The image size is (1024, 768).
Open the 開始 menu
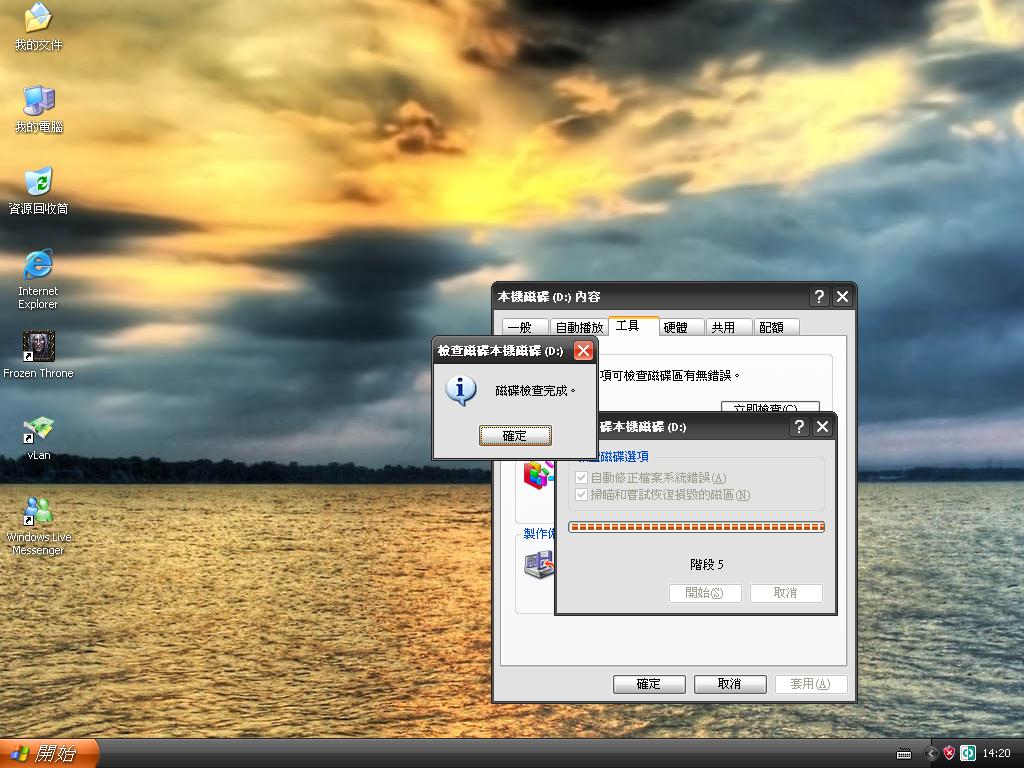pyautogui.click(x=40, y=753)
